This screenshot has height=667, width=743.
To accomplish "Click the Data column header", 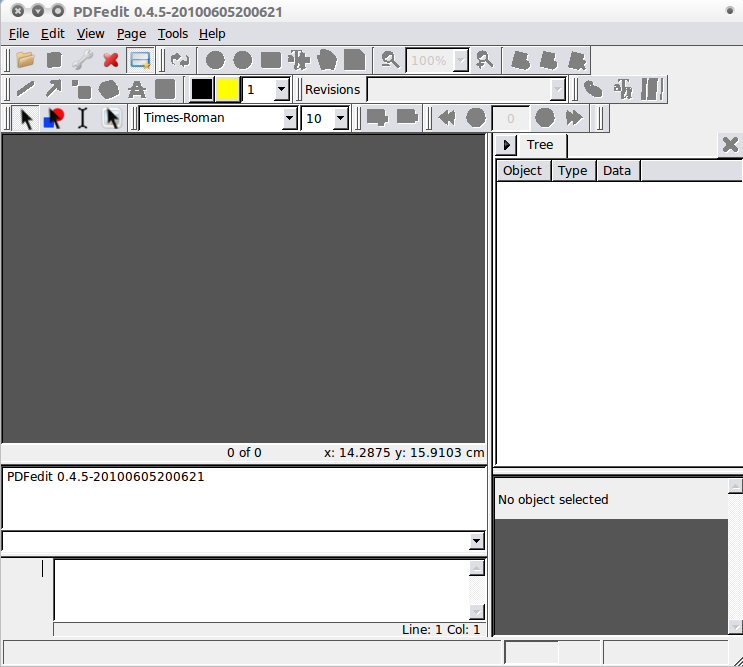I will pos(617,171).
